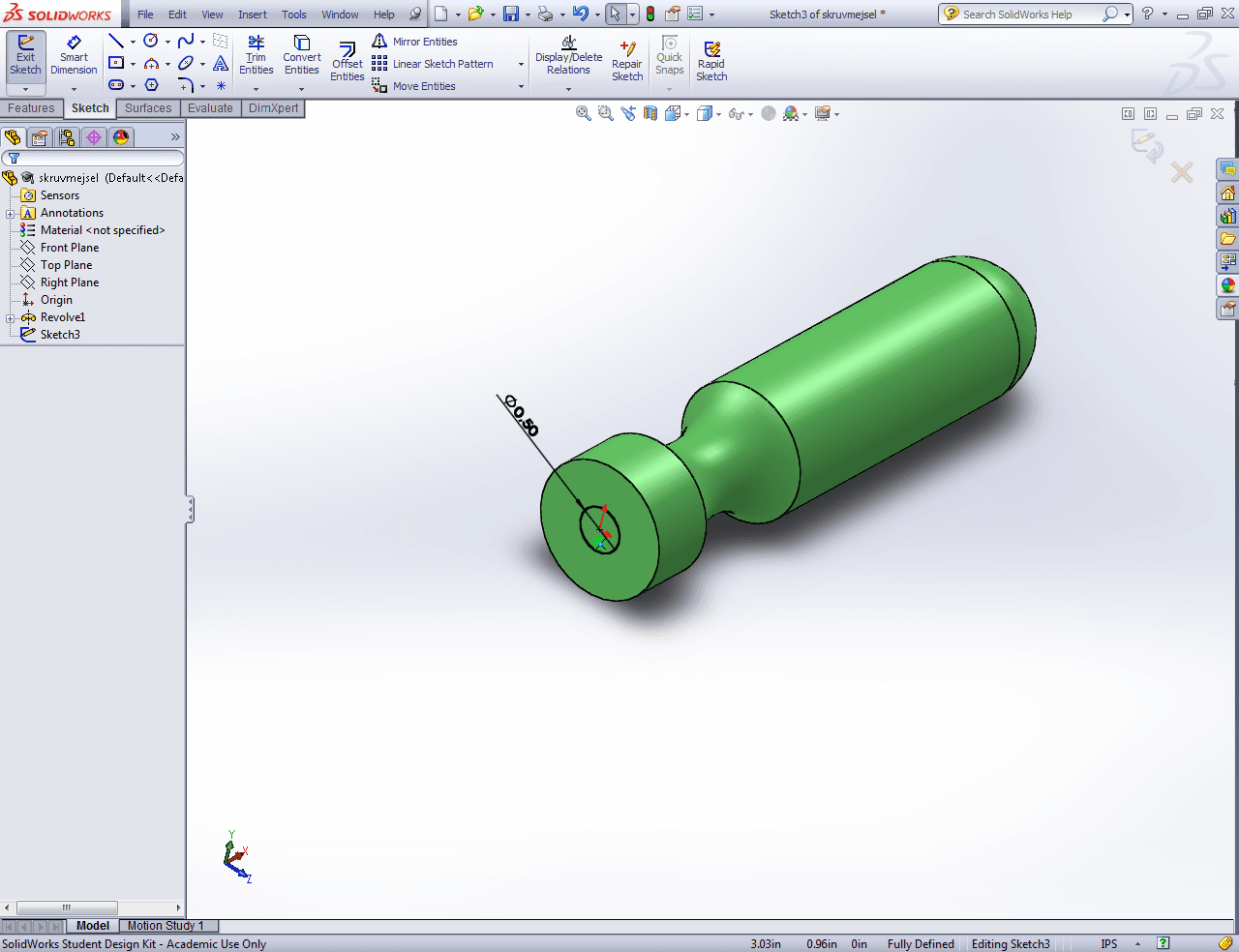Open the Tools menu
This screenshot has height=952, width=1239.
[294, 15]
